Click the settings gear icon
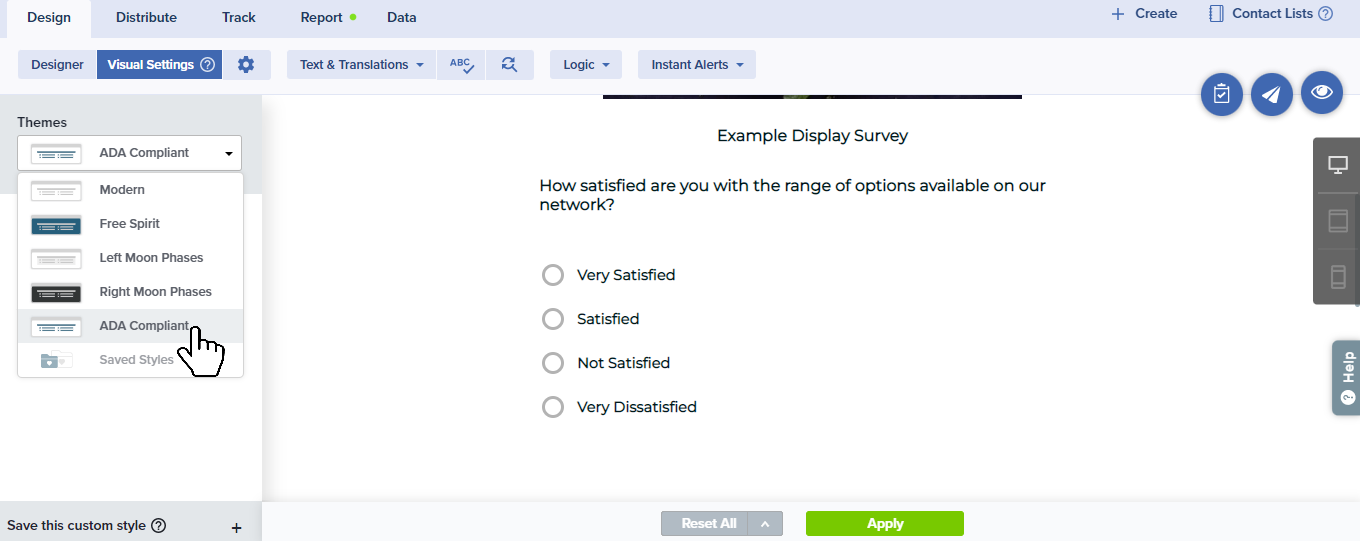The height and width of the screenshot is (541, 1360). pyautogui.click(x=246, y=65)
